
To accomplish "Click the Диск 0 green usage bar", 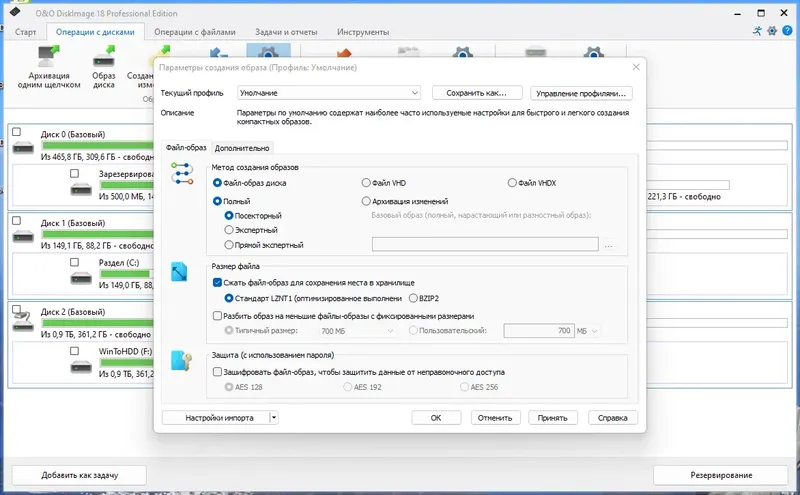I will [98, 145].
